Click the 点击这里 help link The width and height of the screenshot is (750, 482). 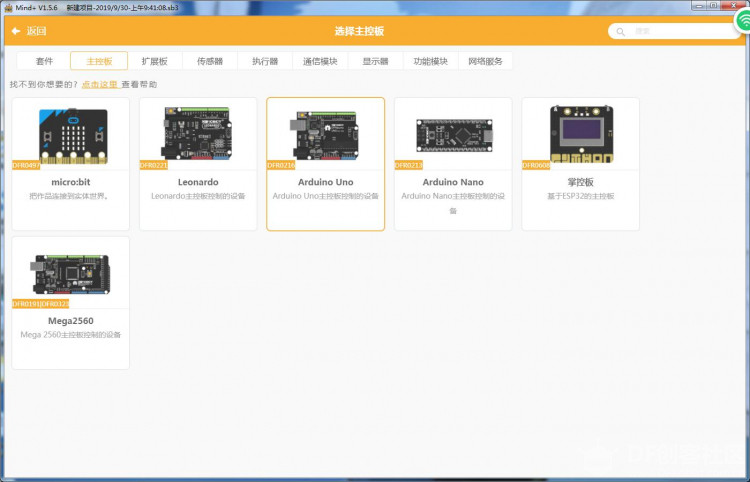(x=99, y=85)
